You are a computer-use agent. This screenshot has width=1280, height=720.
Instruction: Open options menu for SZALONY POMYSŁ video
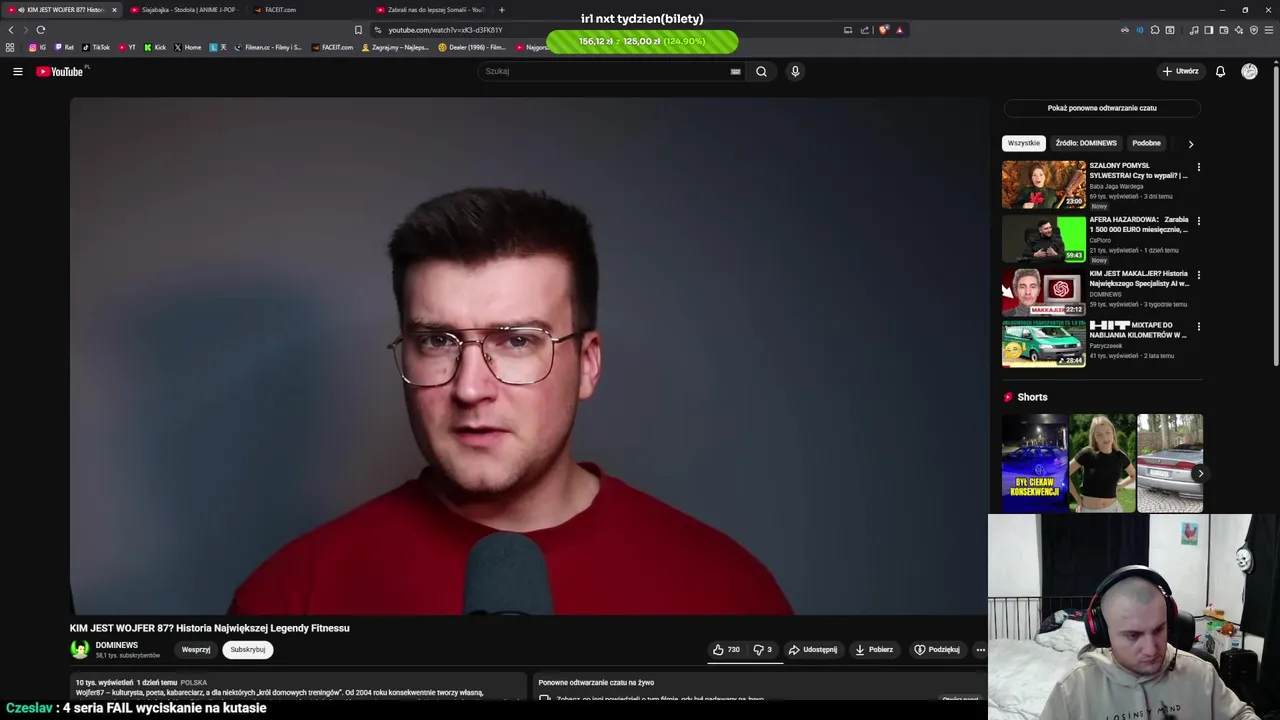[1198, 167]
